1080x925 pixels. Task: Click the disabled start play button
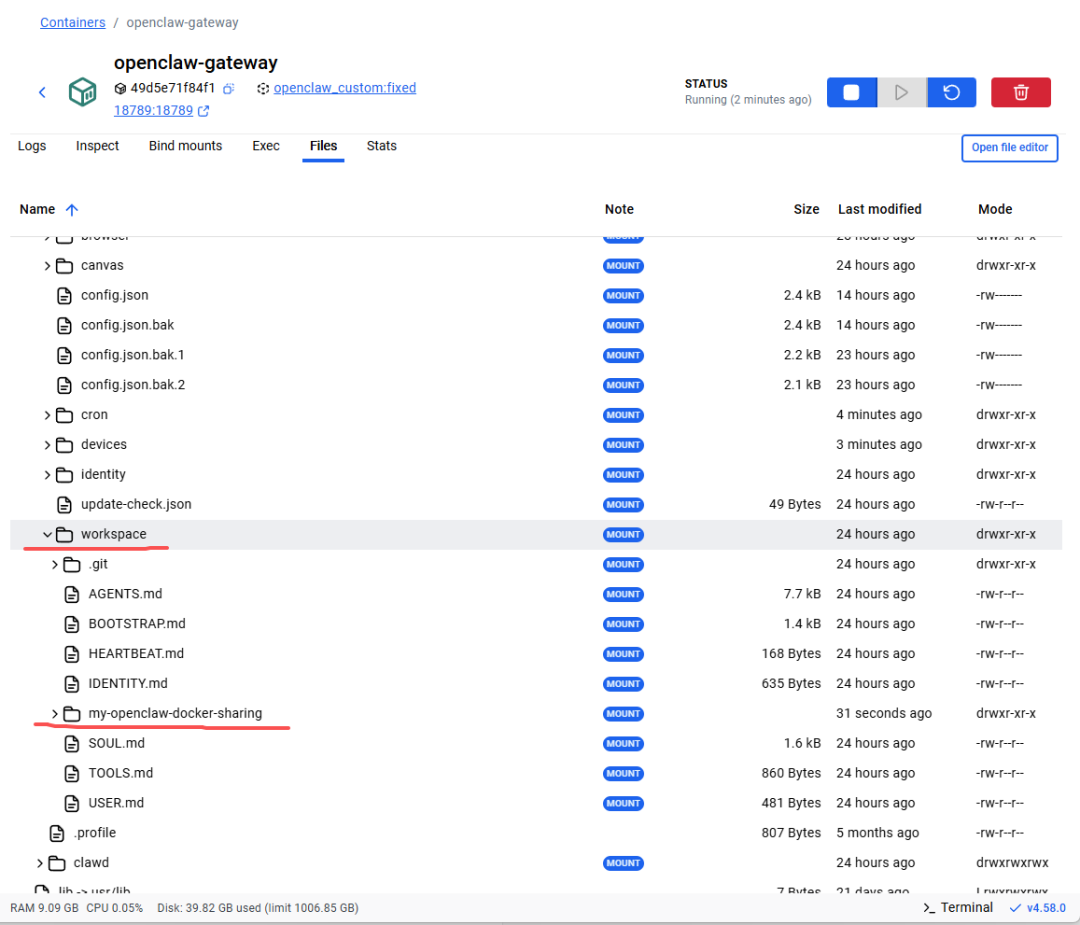coord(901,92)
